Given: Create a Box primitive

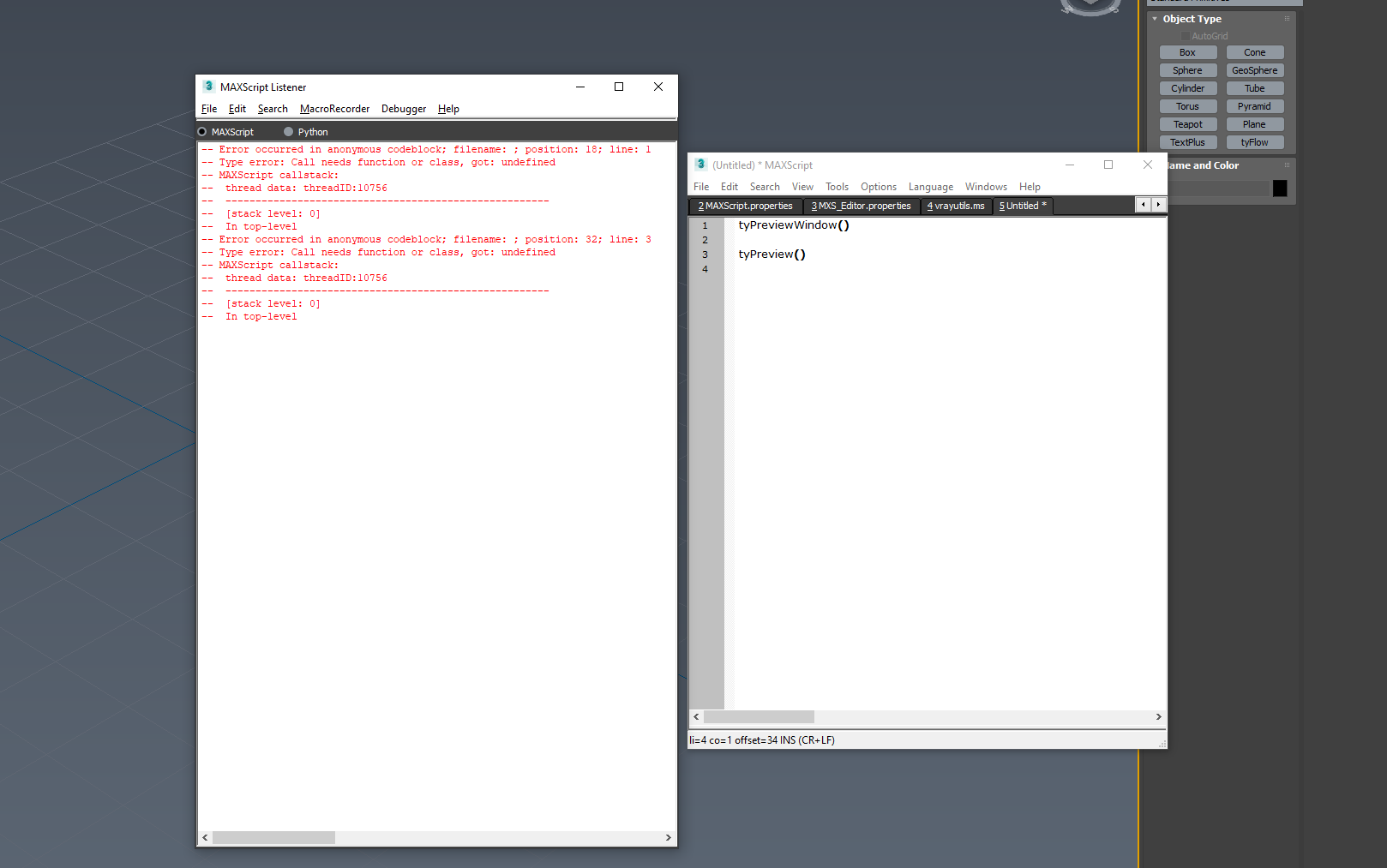Looking at the screenshot, I should pyautogui.click(x=1188, y=52).
